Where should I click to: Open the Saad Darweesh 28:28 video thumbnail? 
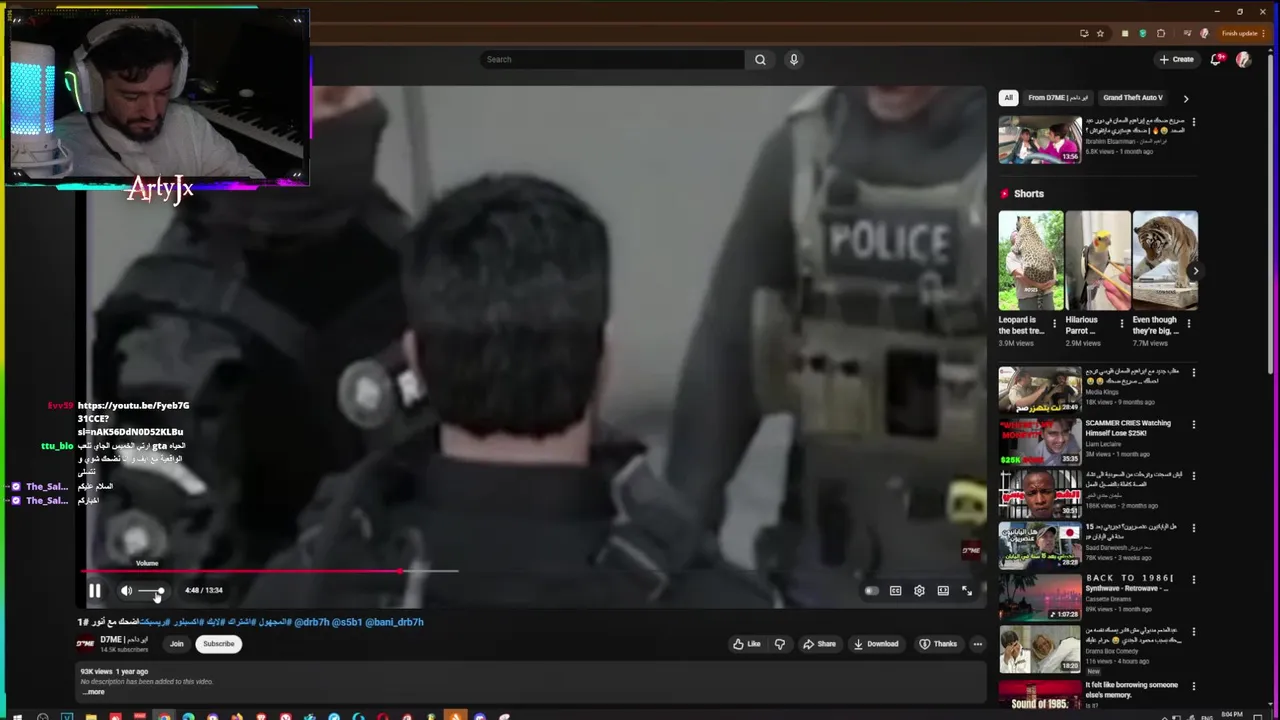point(1040,545)
